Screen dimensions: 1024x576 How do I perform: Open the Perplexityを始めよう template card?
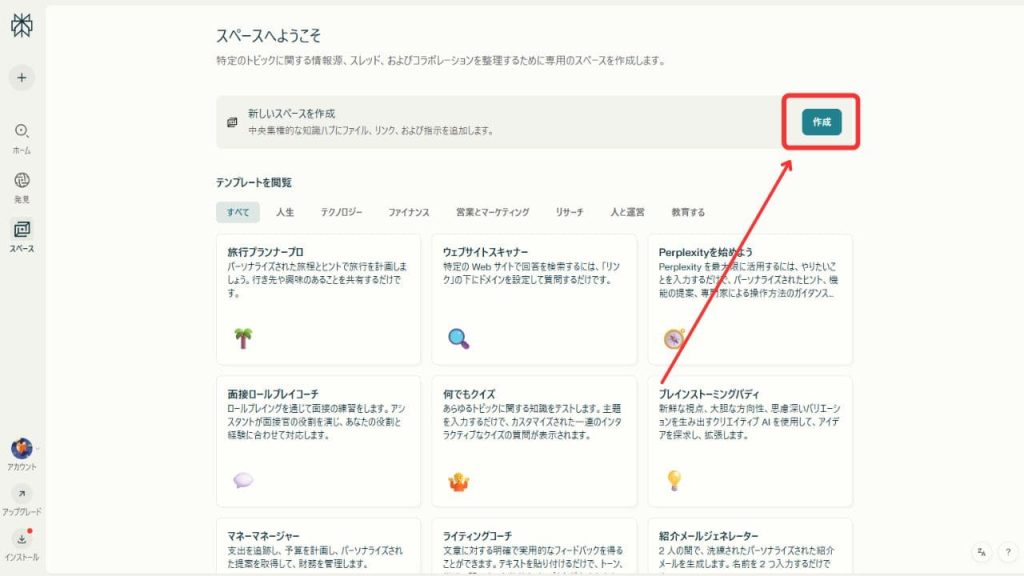click(x=750, y=300)
